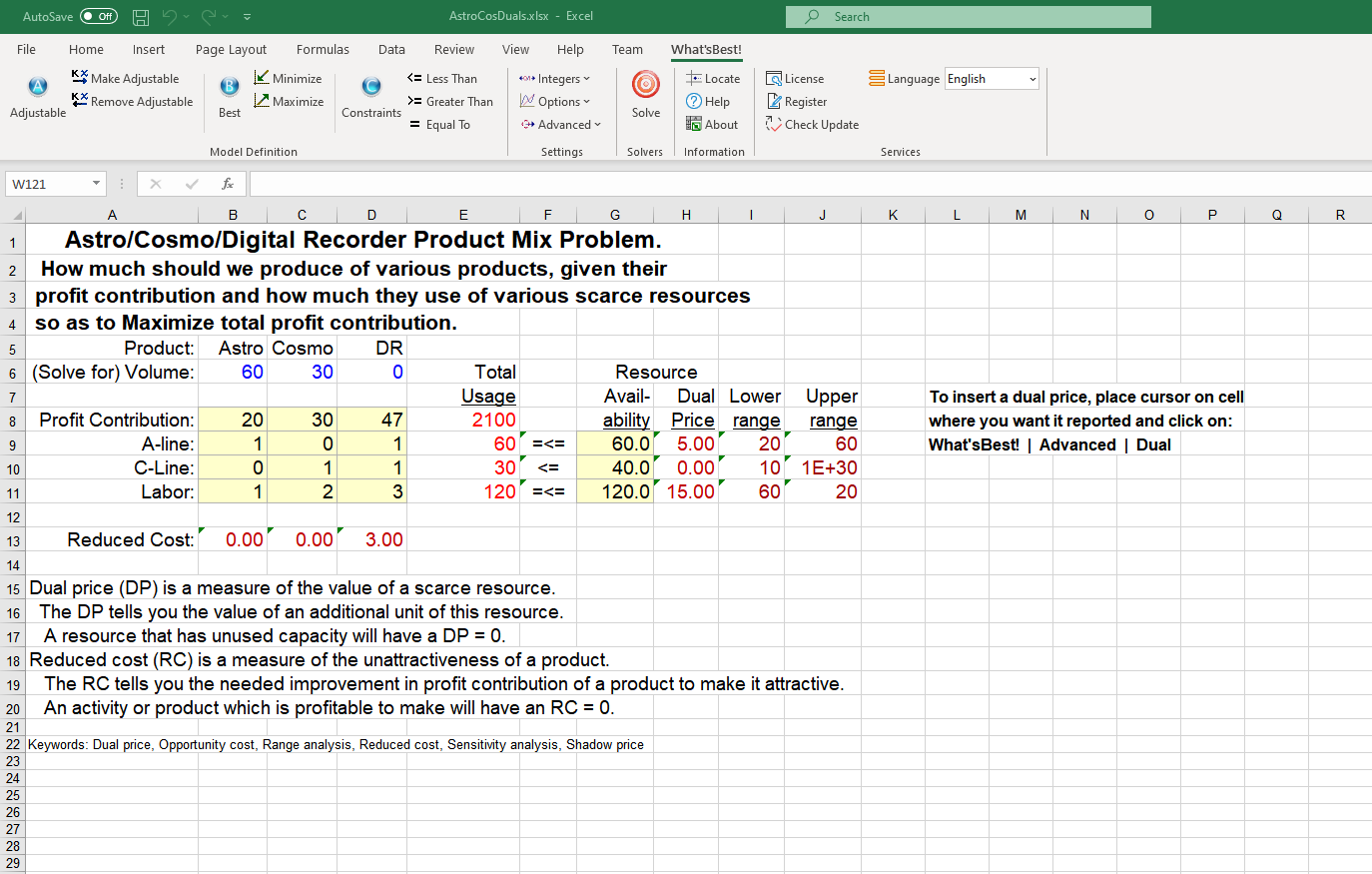This screenshot has width=1372, height=874.
Task: Click the Locate icon
Action: coord(694,78)
